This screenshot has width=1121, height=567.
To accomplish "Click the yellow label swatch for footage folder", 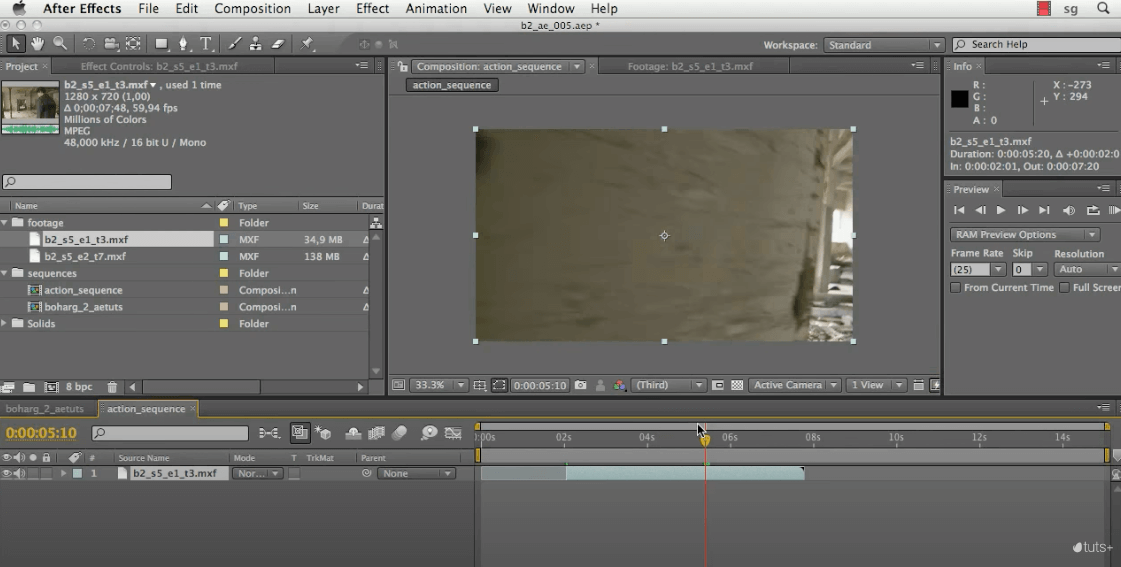I will coord(224,223).
